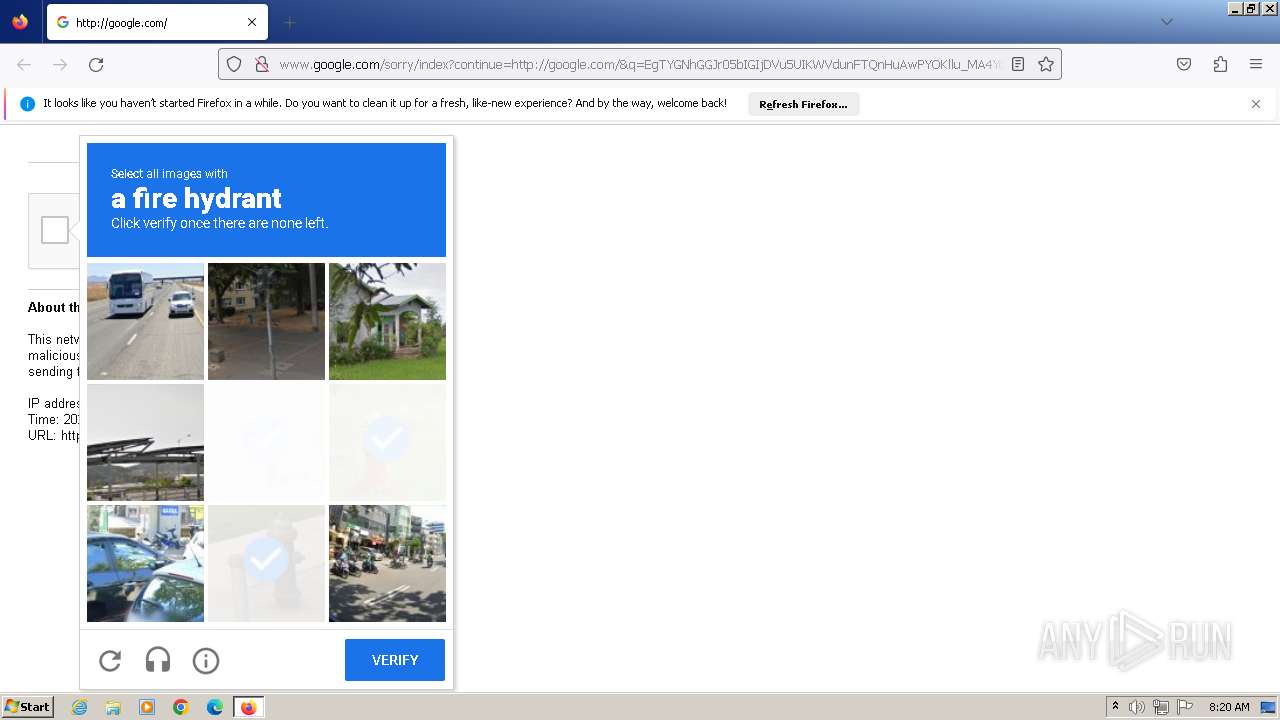Select Firefox window in taskbar
This screenshot has height=720, width=1280.
248,707
